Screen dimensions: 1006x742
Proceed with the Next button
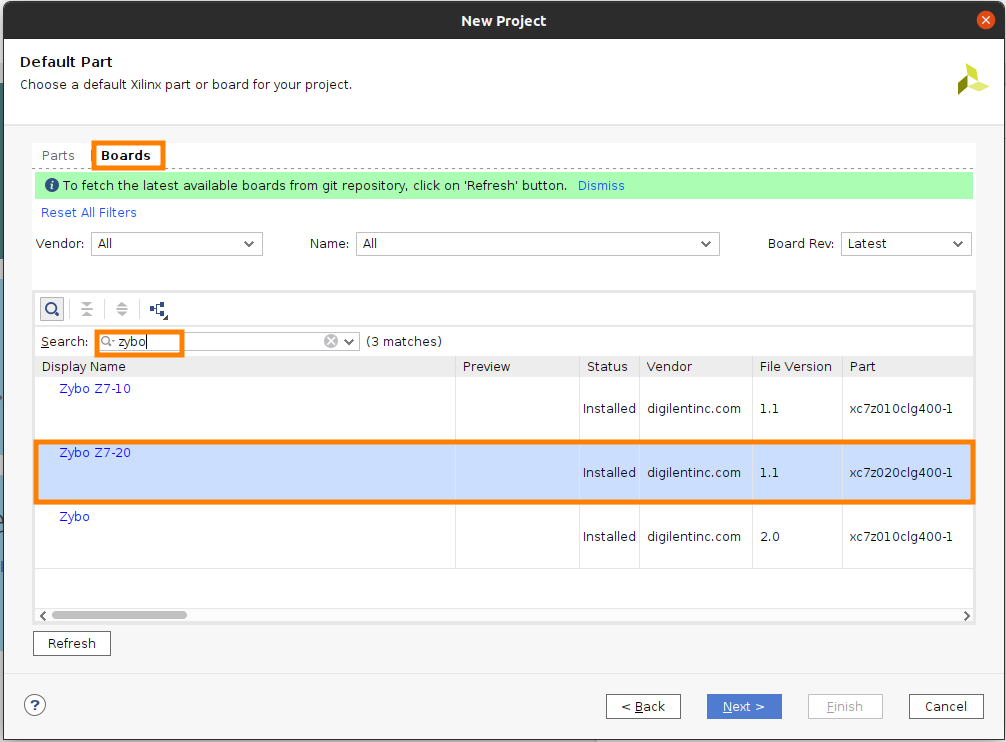pyautogui.click(x=744, y=706)
